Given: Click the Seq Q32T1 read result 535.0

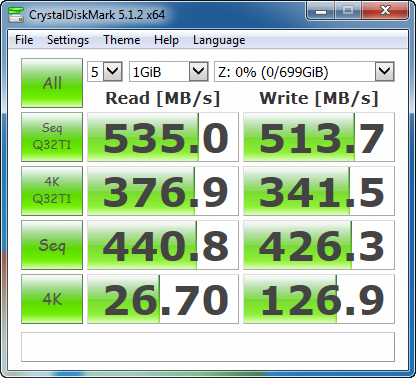Looking at the screenshot, I should pyautogui.click(x=163, y=137).
